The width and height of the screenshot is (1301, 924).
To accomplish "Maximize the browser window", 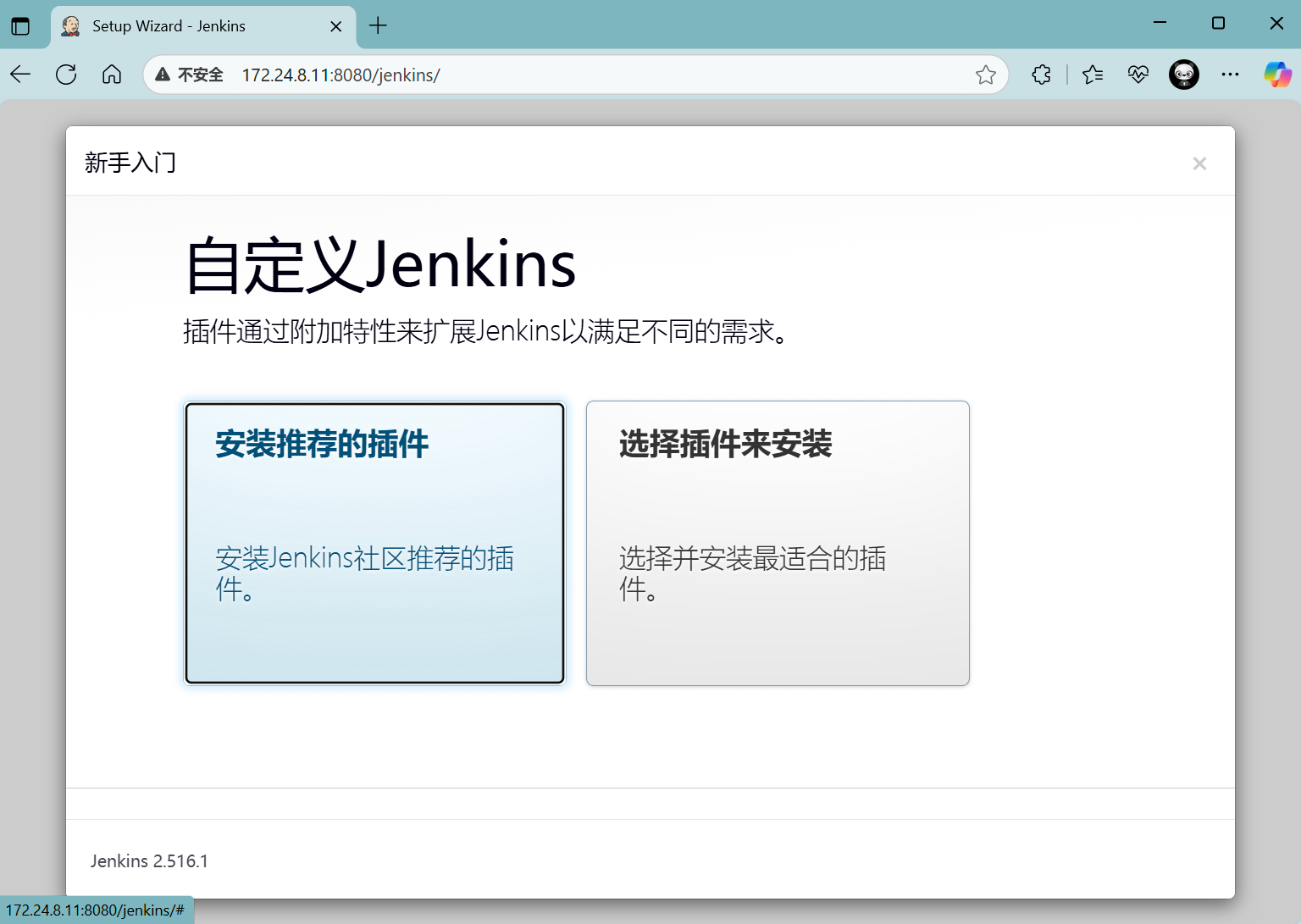I will 1218,23.
